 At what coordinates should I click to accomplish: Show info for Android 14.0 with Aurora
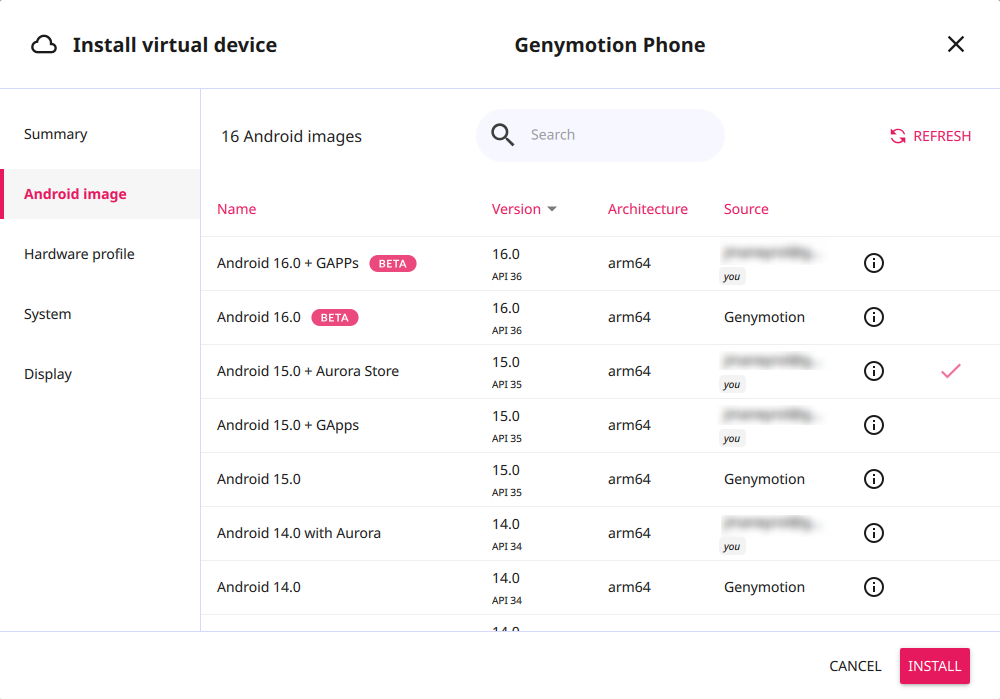pos(873,533)
